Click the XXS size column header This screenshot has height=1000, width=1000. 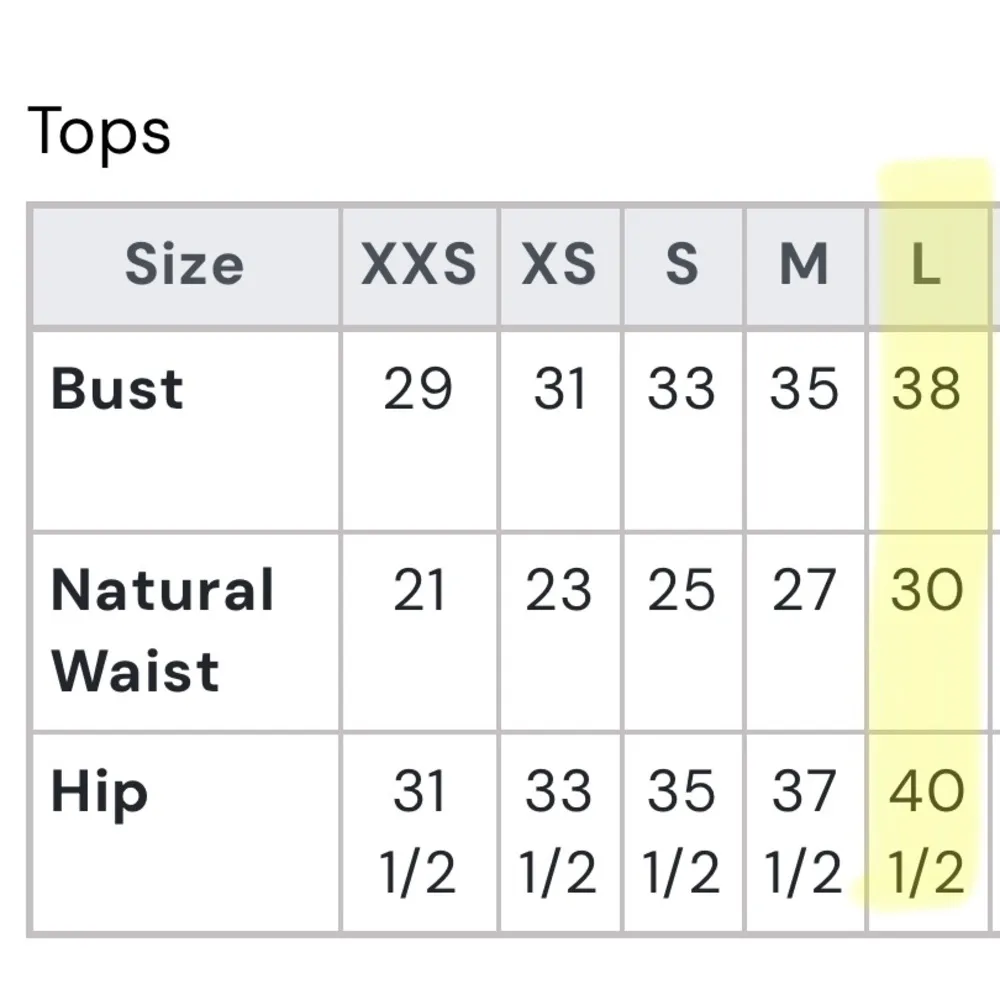point(419,265)
